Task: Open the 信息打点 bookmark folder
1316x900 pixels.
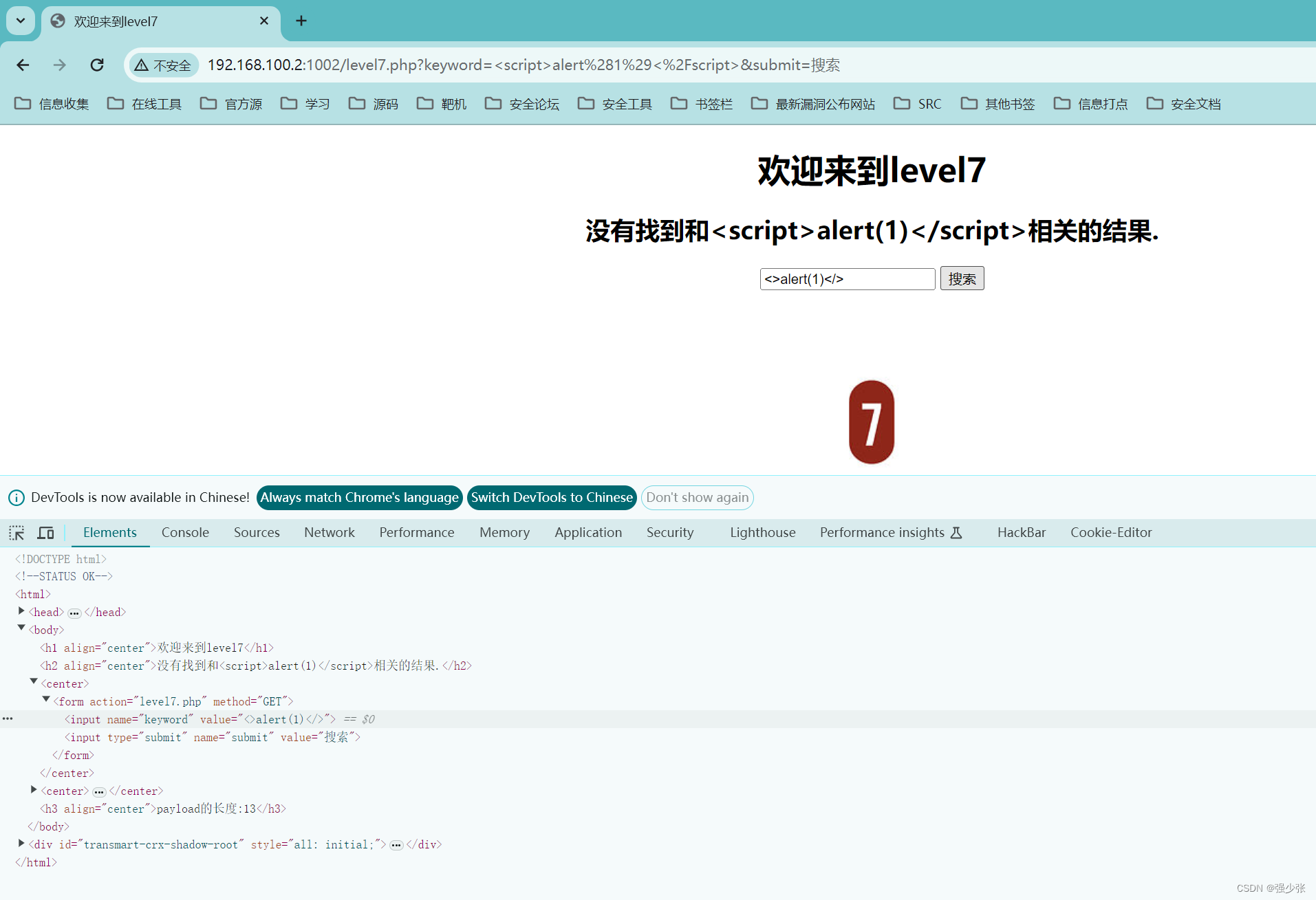Action: coord(1091,104)
